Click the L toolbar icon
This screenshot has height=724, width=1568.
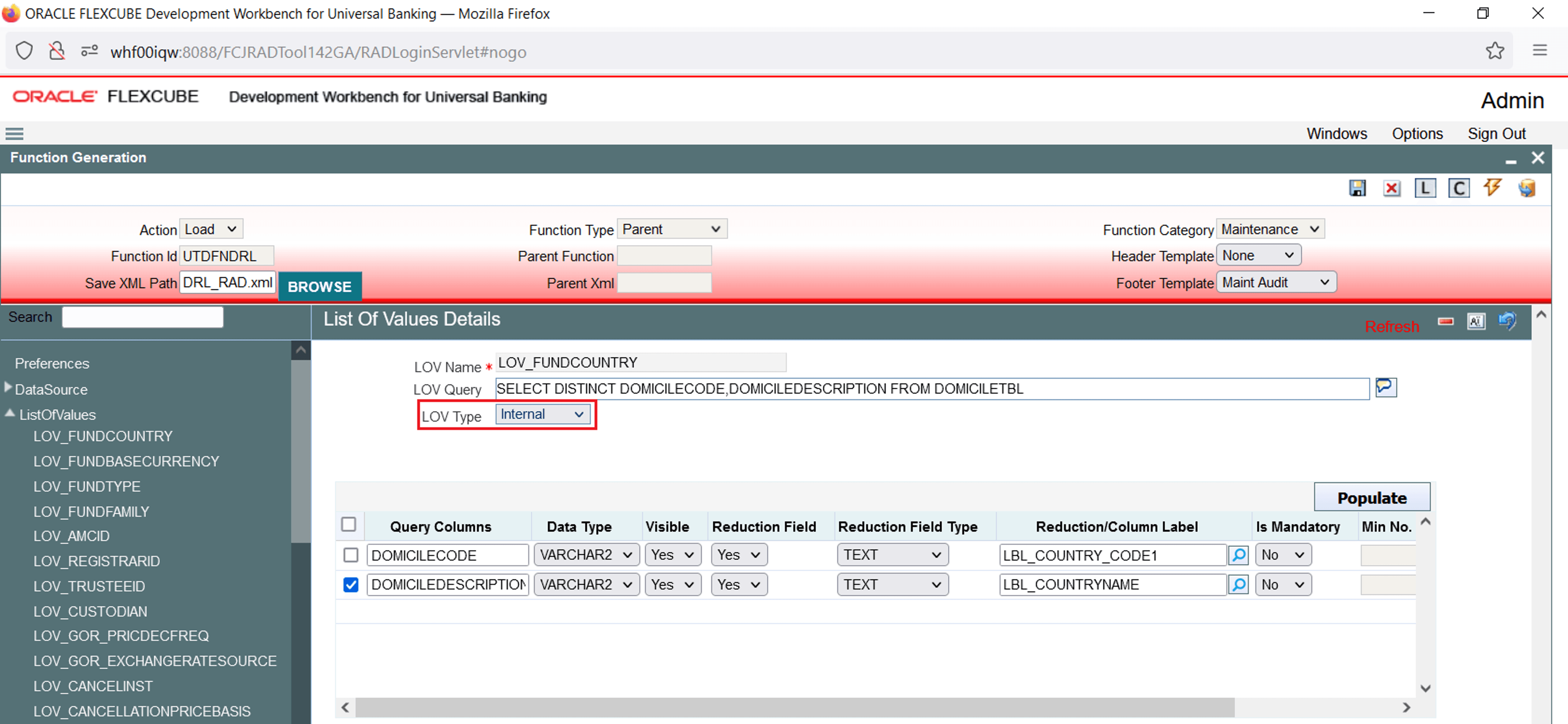click(x=1424, y=188)
